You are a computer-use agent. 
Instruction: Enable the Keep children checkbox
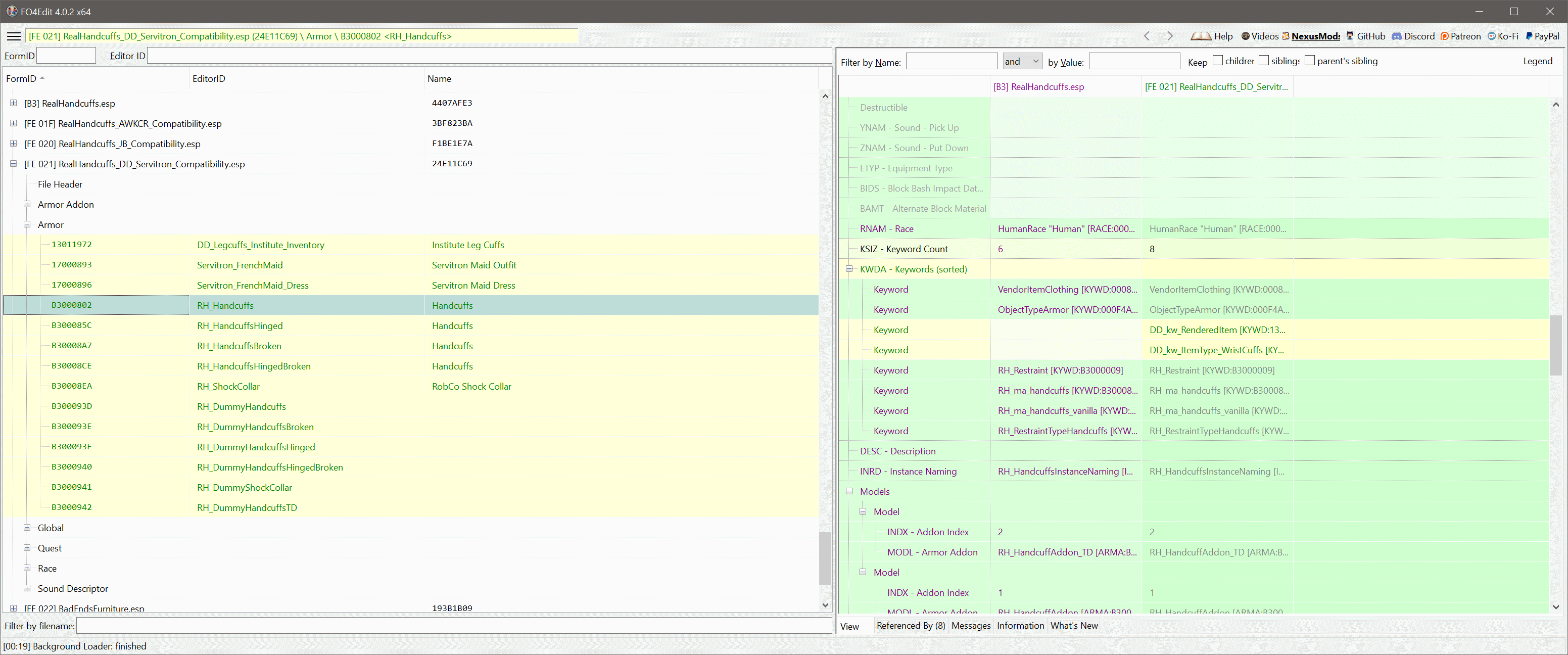tap(1217, 61)
